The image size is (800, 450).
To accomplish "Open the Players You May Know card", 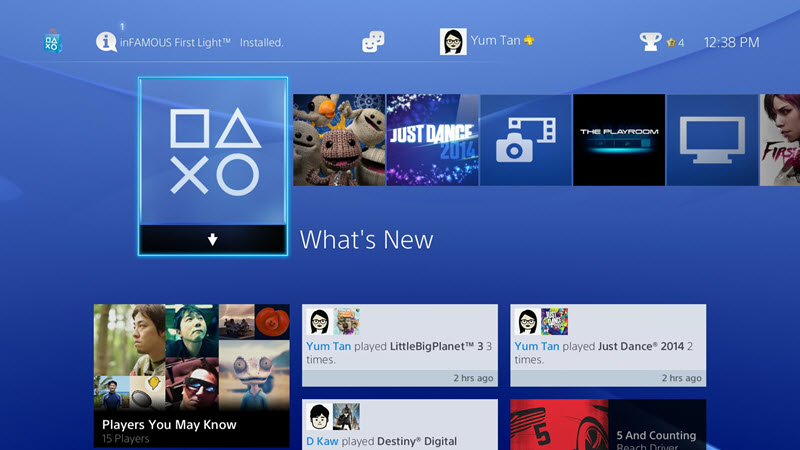I will pos(191,375).
